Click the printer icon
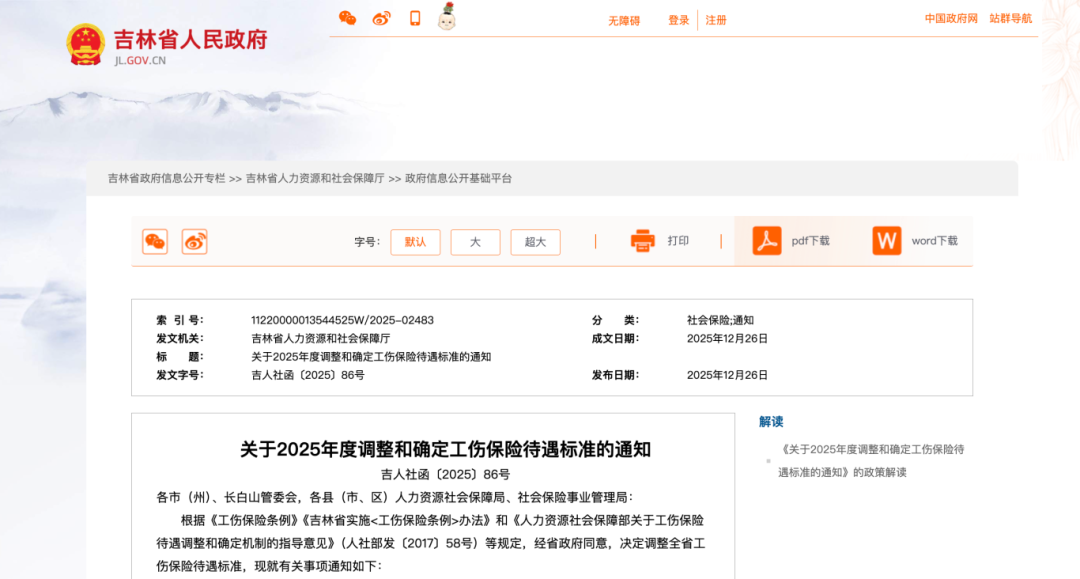Screen dimensions: 1080x579 [642, 241]
